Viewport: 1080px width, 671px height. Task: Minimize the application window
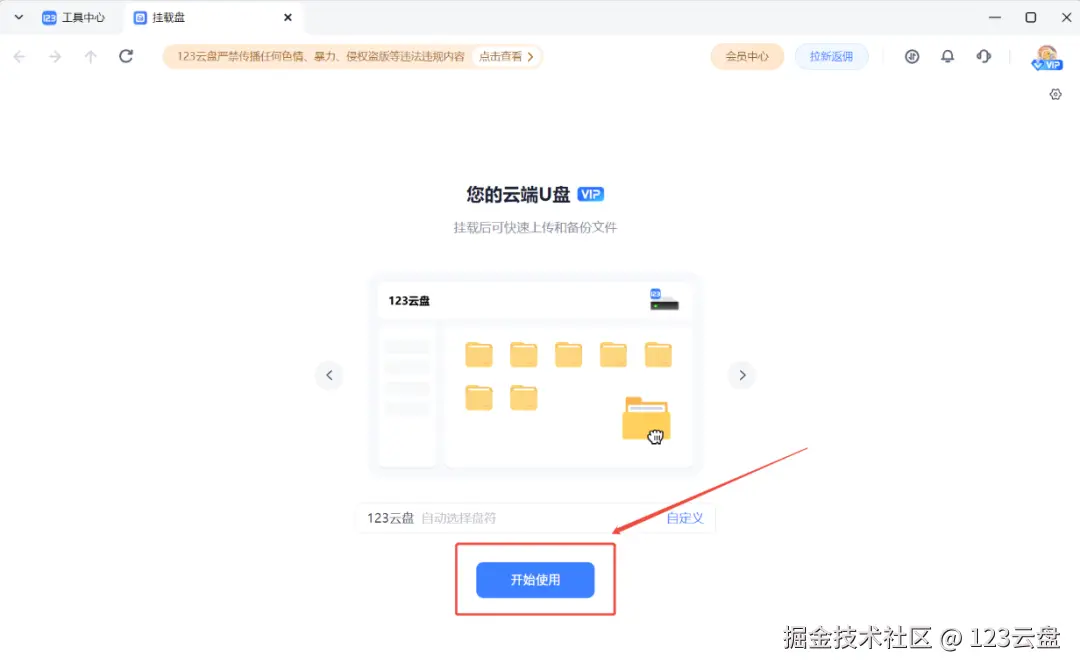pyautogui.click(x=995, y=17)
